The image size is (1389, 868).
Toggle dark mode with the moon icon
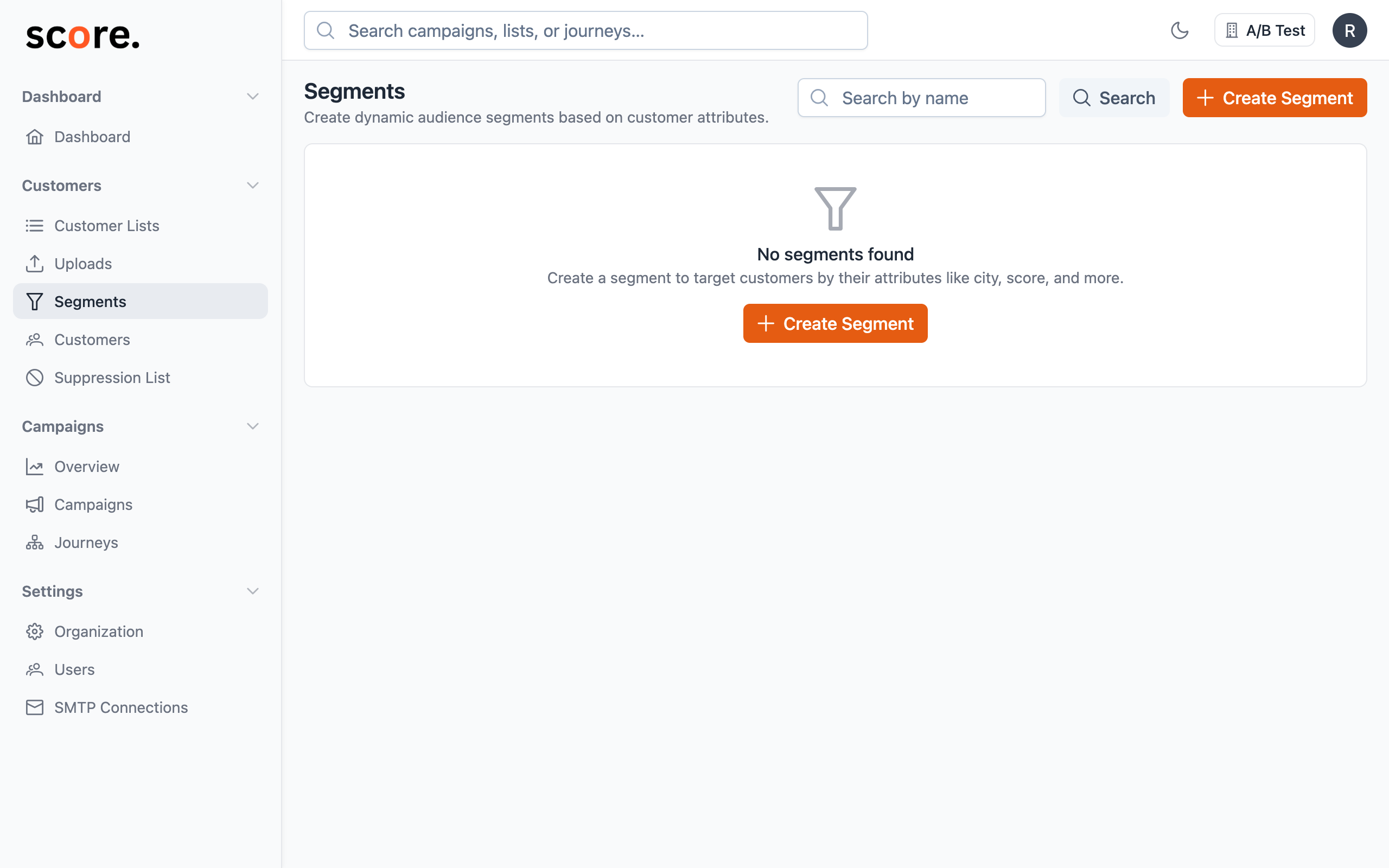[1179, 30]
